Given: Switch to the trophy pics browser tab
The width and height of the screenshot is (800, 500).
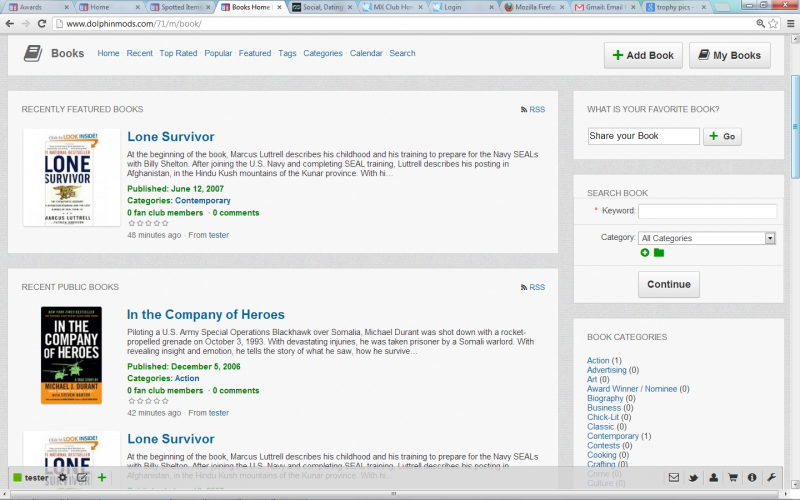Looking at the screenshot, I should (676, 7).
